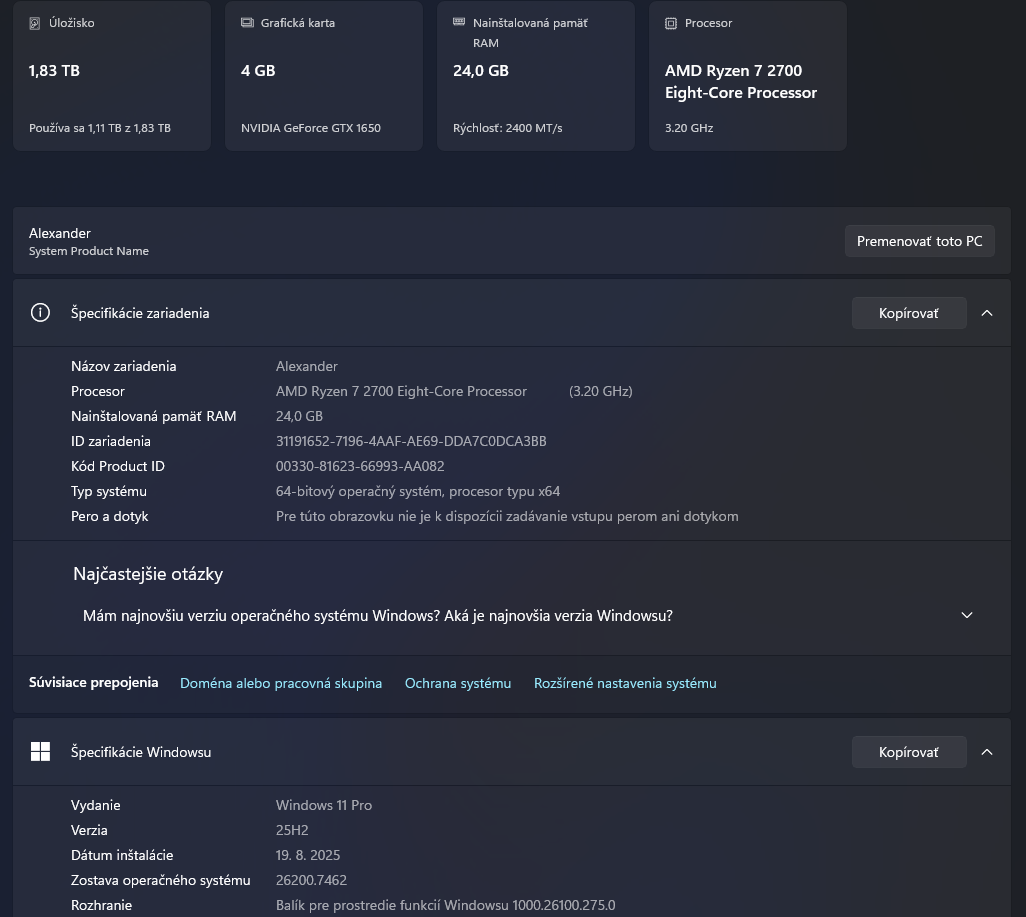Screen dimensions: 1026x917
Task: Select the NVIDIA GeForce GTX 1650 card
Action: (x=324, y=75)
